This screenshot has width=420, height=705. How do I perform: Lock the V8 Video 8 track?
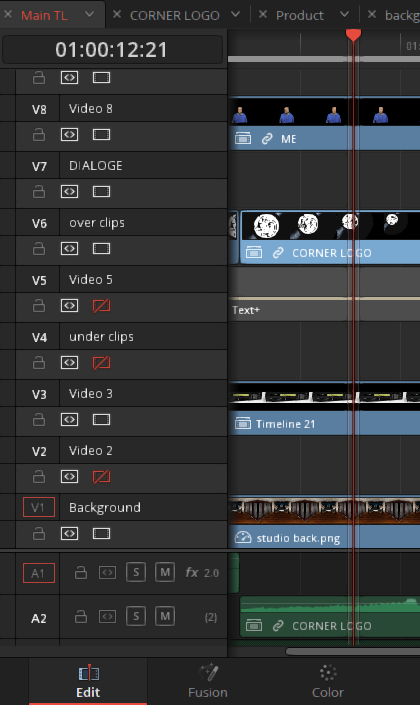[x=39, y=134]
